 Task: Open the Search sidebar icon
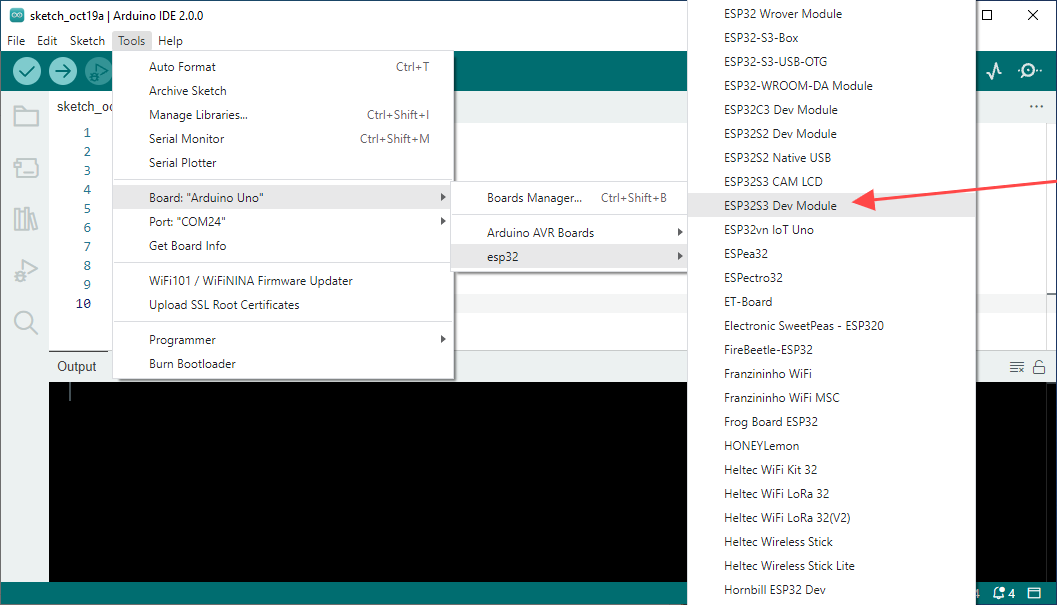26,322
